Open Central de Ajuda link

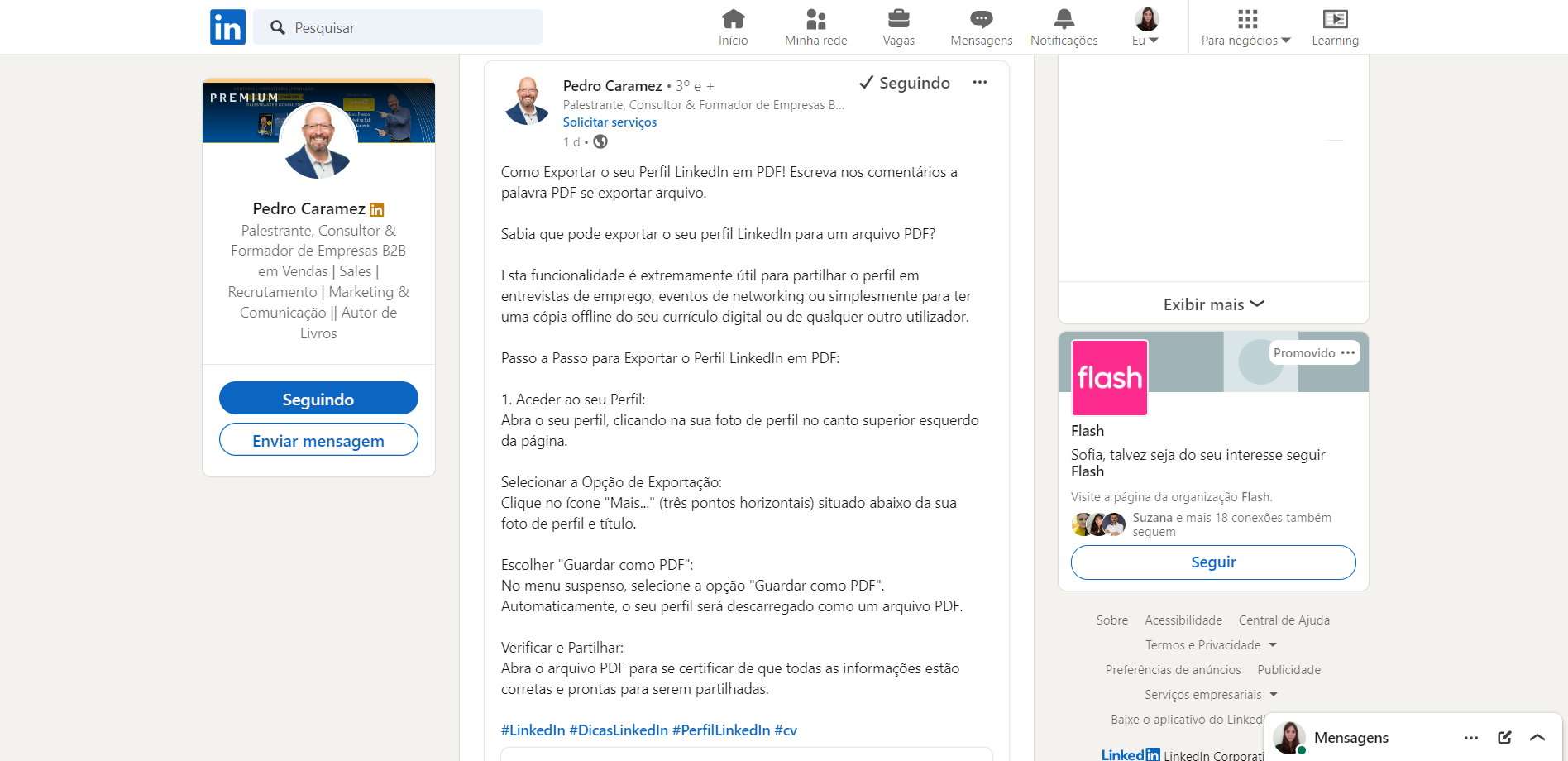1284,620
